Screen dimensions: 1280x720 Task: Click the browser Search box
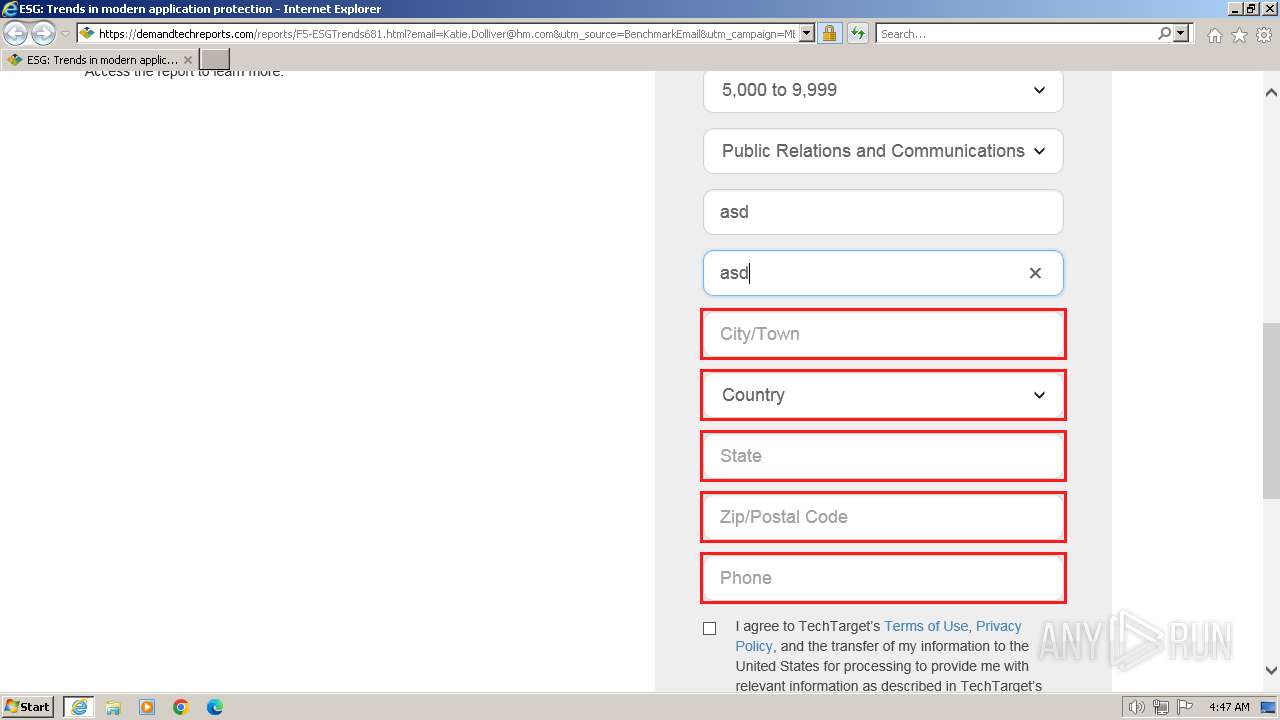(x=1015, y=33)
